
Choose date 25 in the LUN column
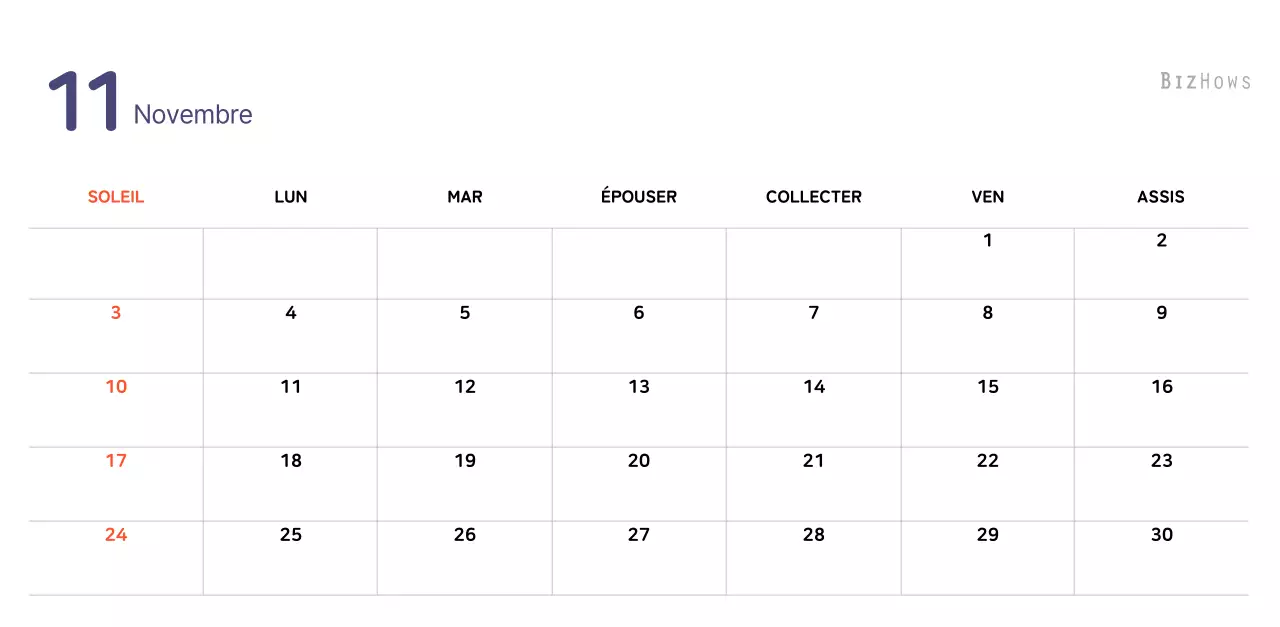[290, 535]
